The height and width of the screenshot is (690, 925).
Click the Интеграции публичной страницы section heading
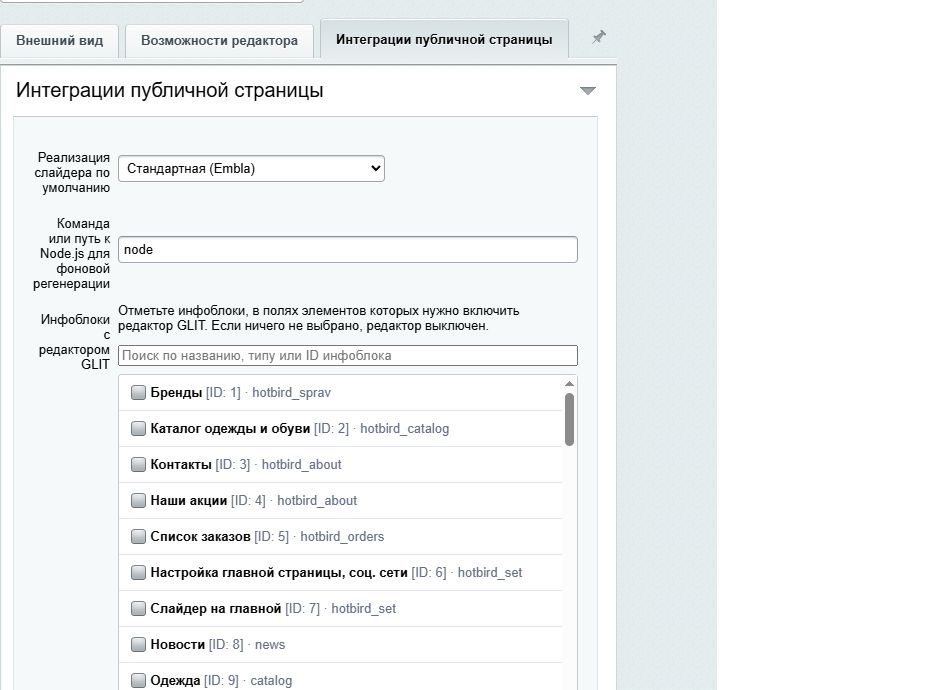[170, 90]
